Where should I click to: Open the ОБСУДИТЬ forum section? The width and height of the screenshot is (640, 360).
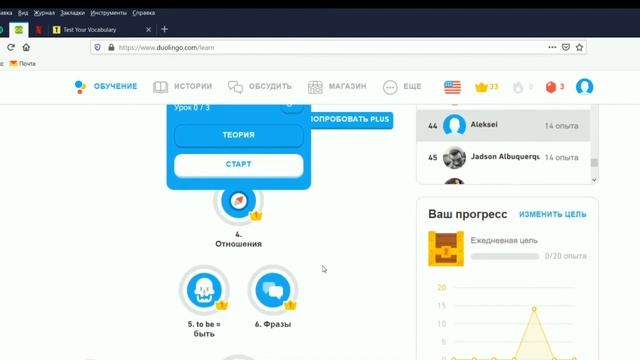click(260, 87)
